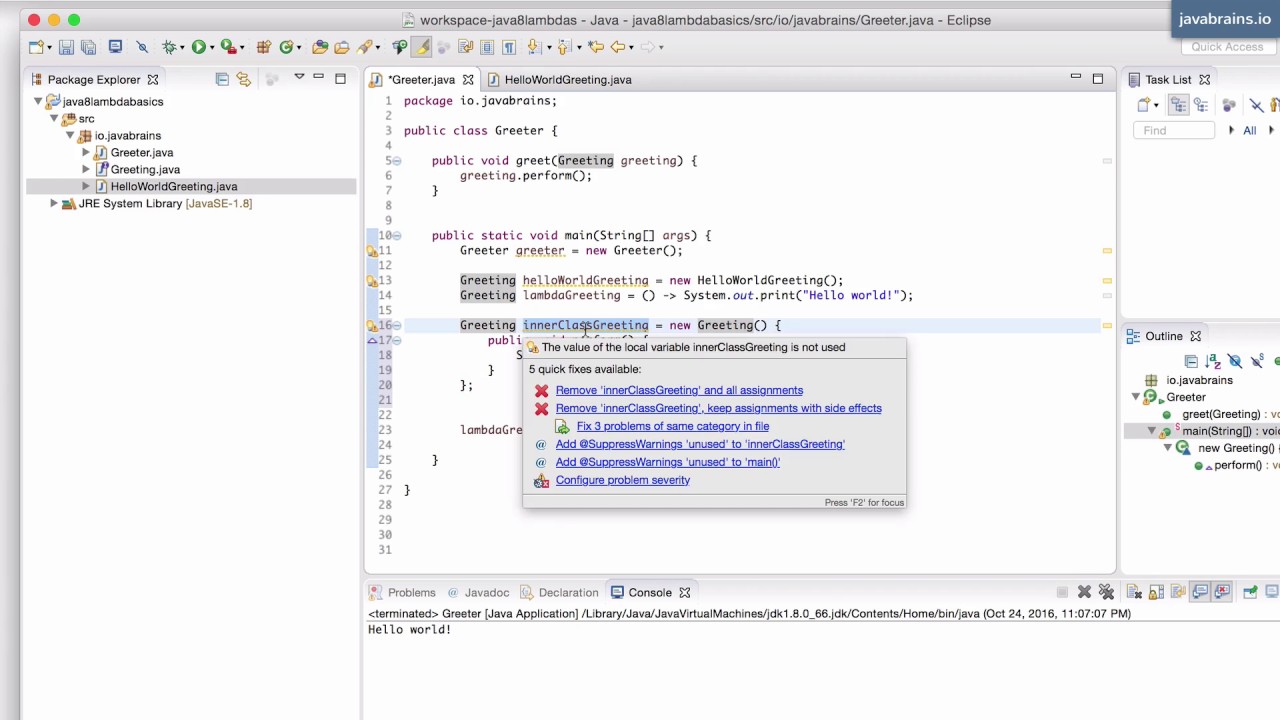Image resolution: width=1280 pixels, height=720 pixels.
Task: Toggle Sort alphabetically in Outline view
Action: [x=1213, y=361]
